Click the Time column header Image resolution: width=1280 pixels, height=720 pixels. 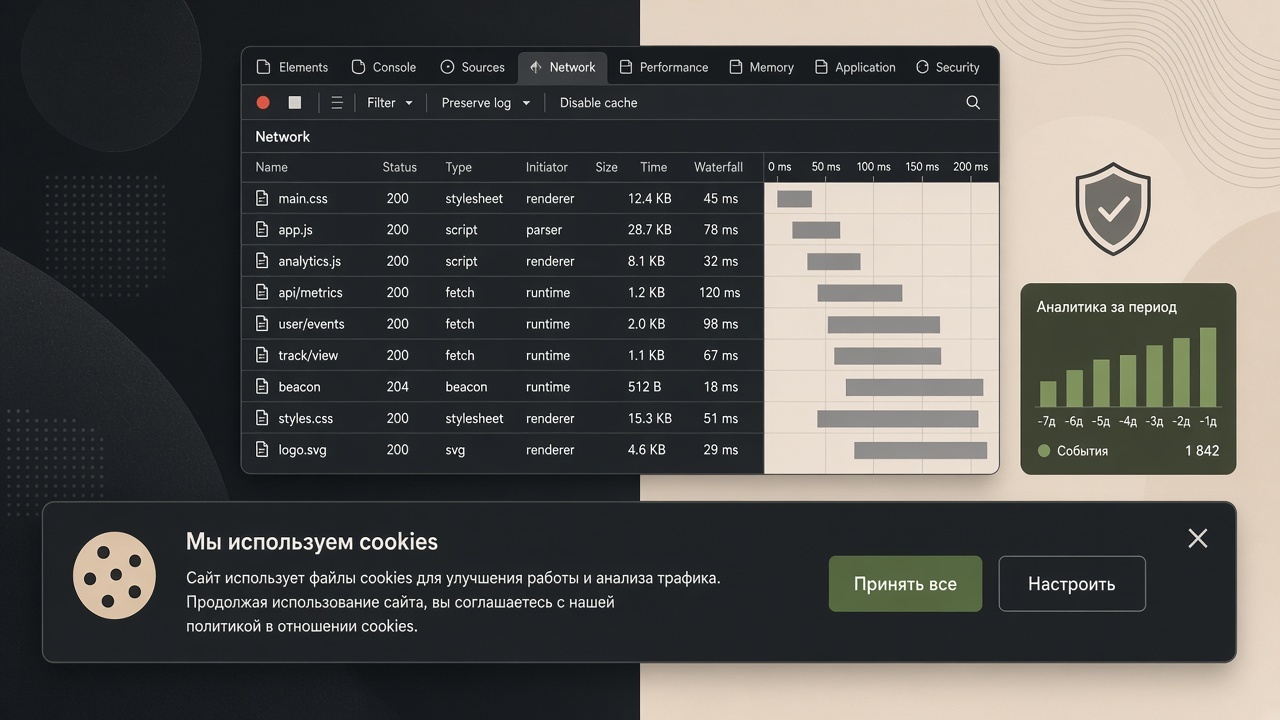pos(654,167)
